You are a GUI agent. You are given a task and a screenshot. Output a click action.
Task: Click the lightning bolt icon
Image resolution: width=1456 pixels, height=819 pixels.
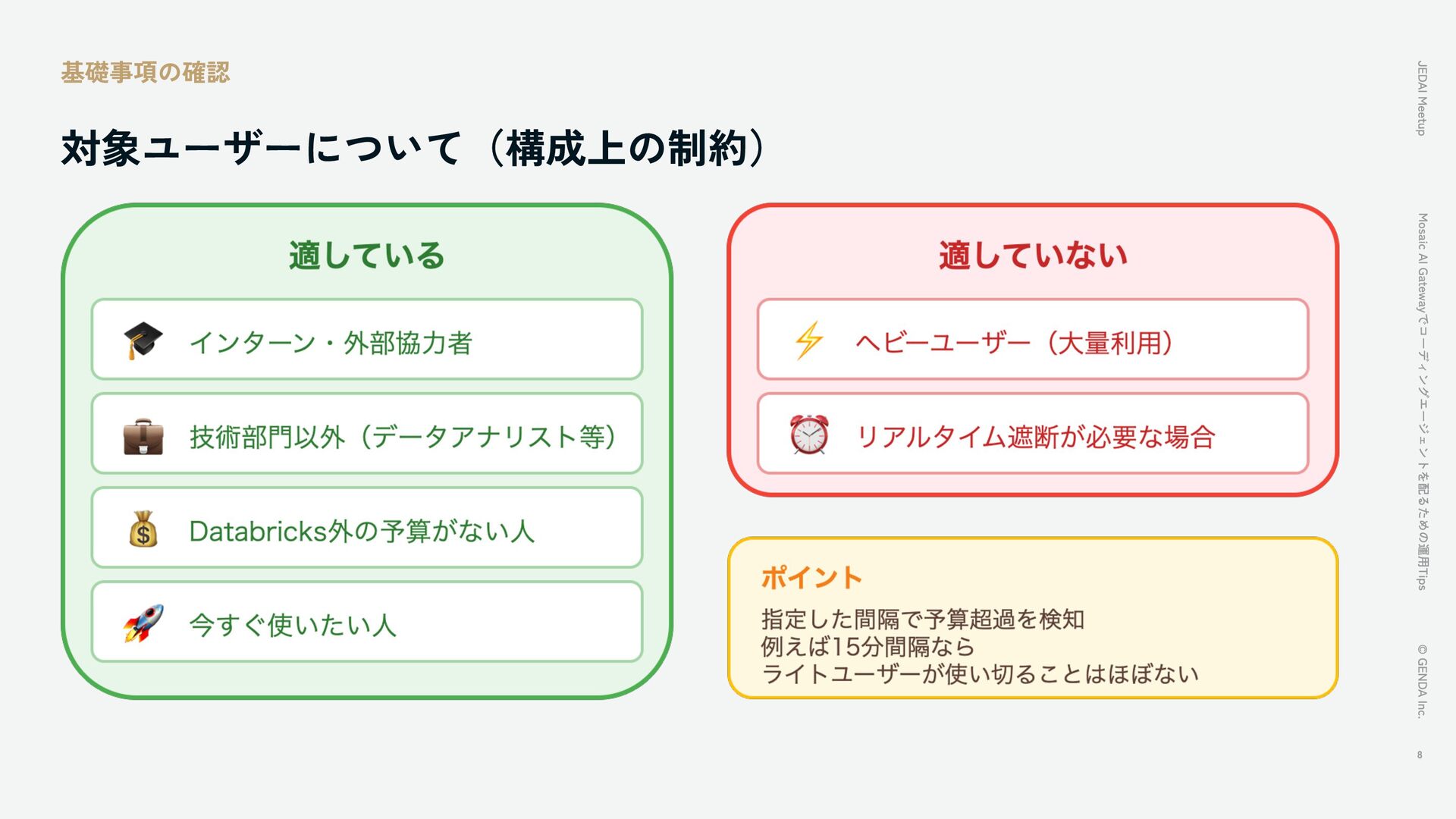click(808, 340)
